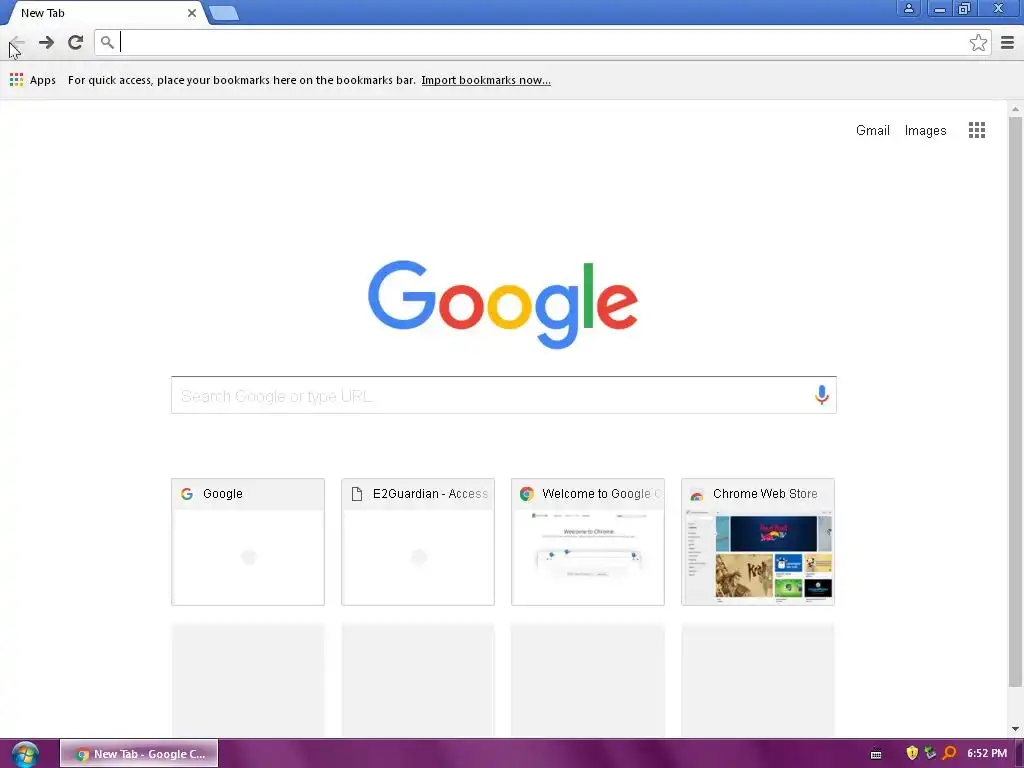Image resolution: width=1024 pixels, height=768 pixels.
Task: Click the Google favicon on Google tile
Action: [x=187, y=494]
